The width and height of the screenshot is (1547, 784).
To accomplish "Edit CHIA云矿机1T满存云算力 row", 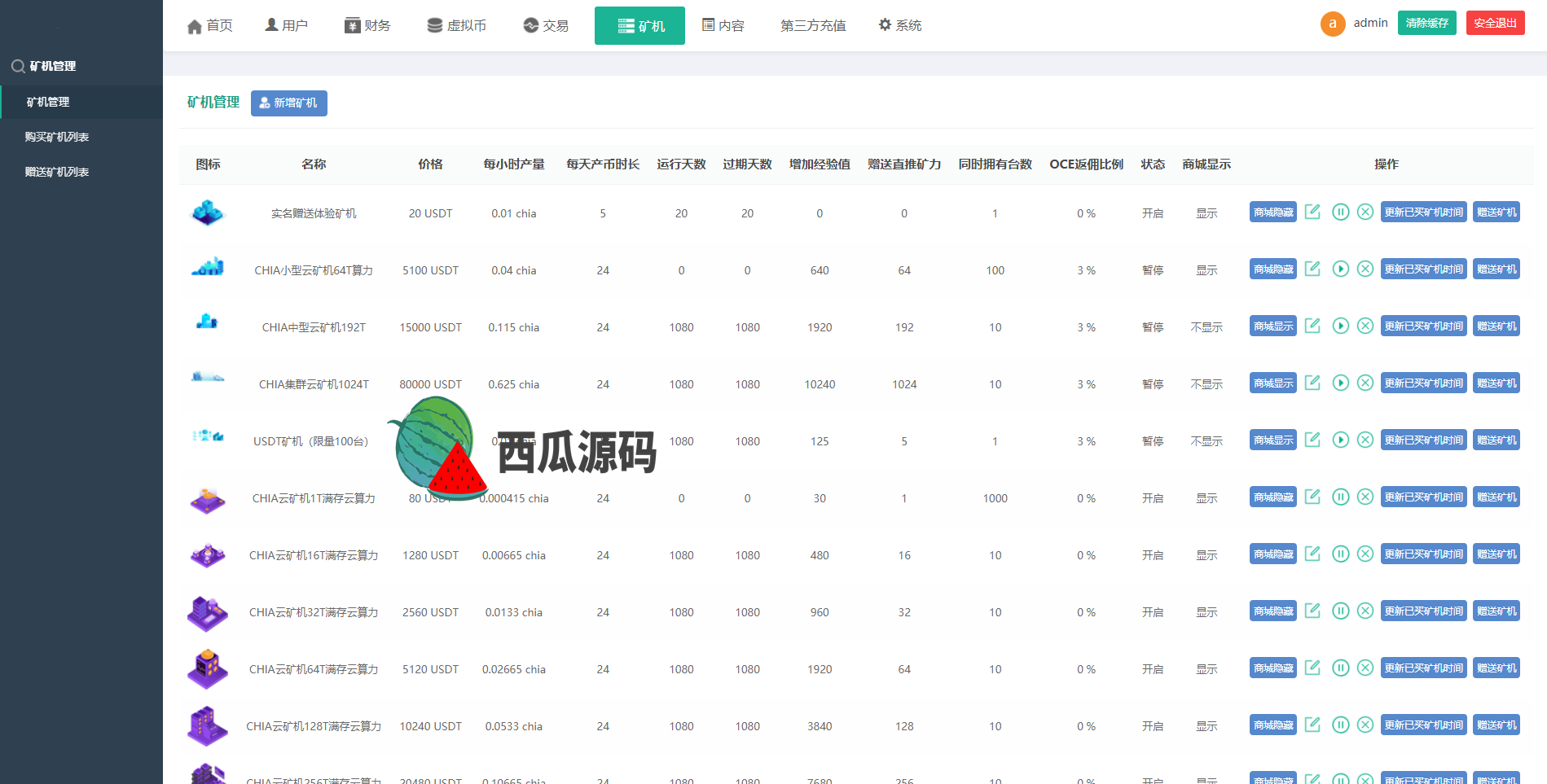I will click(x=1312, y=497).
